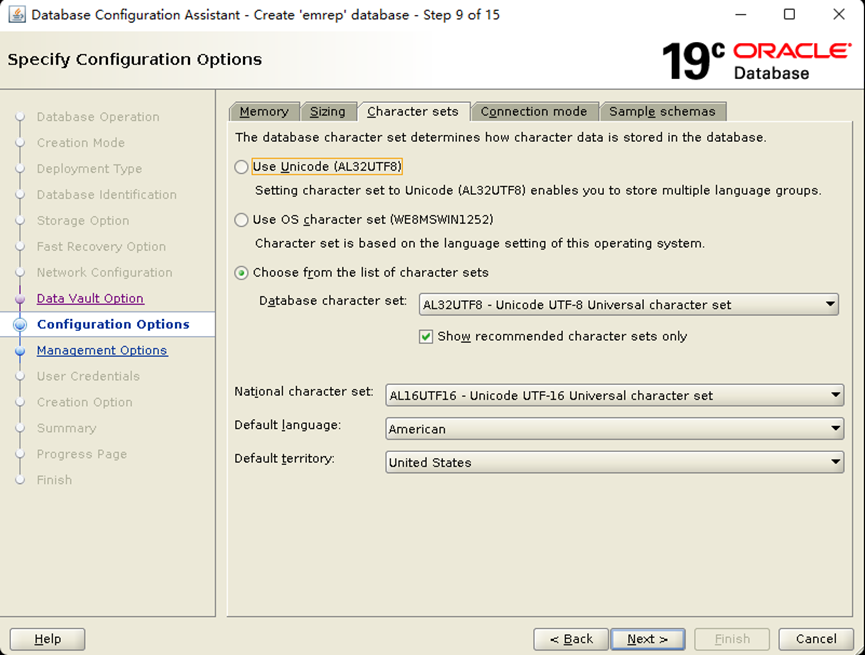Open the Default language dropdown
Screen dimensions: 865x655
pyautogui.click(x=615, y=429)
